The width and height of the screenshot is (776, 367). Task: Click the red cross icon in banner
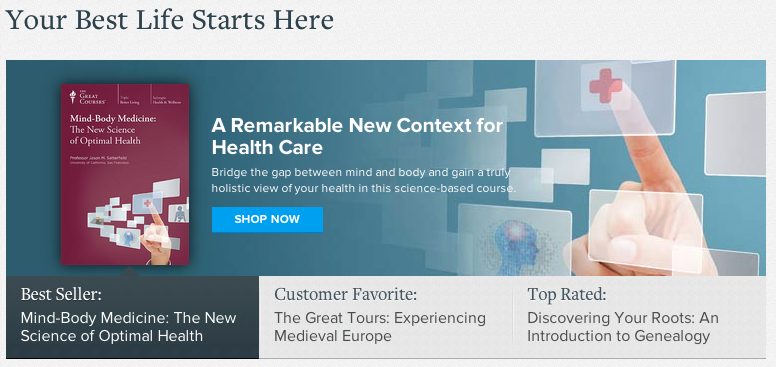(x=605, y=86)
